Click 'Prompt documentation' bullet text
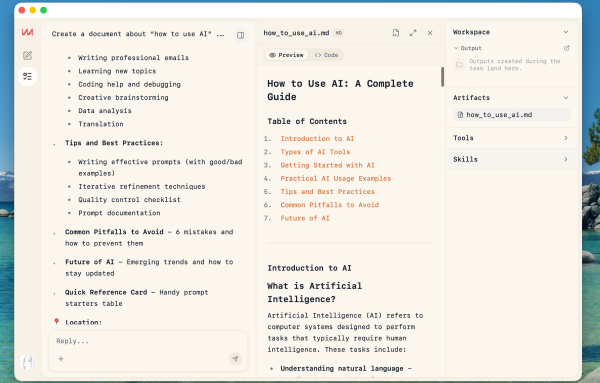The image size is (600, 383). pyautogui.click(x=119, y=213)
